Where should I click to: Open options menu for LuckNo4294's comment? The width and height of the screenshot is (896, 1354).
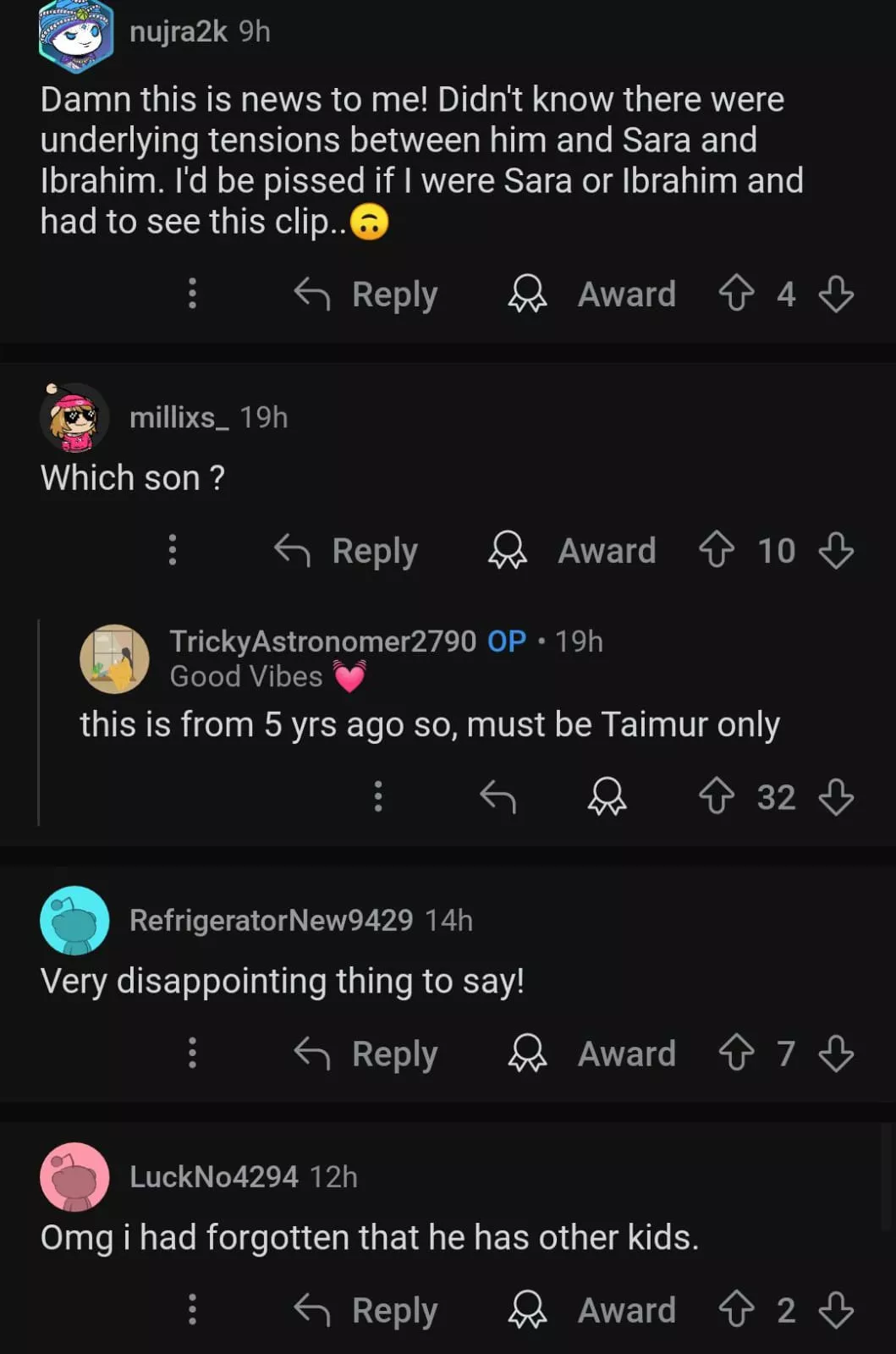point(193,1311)
